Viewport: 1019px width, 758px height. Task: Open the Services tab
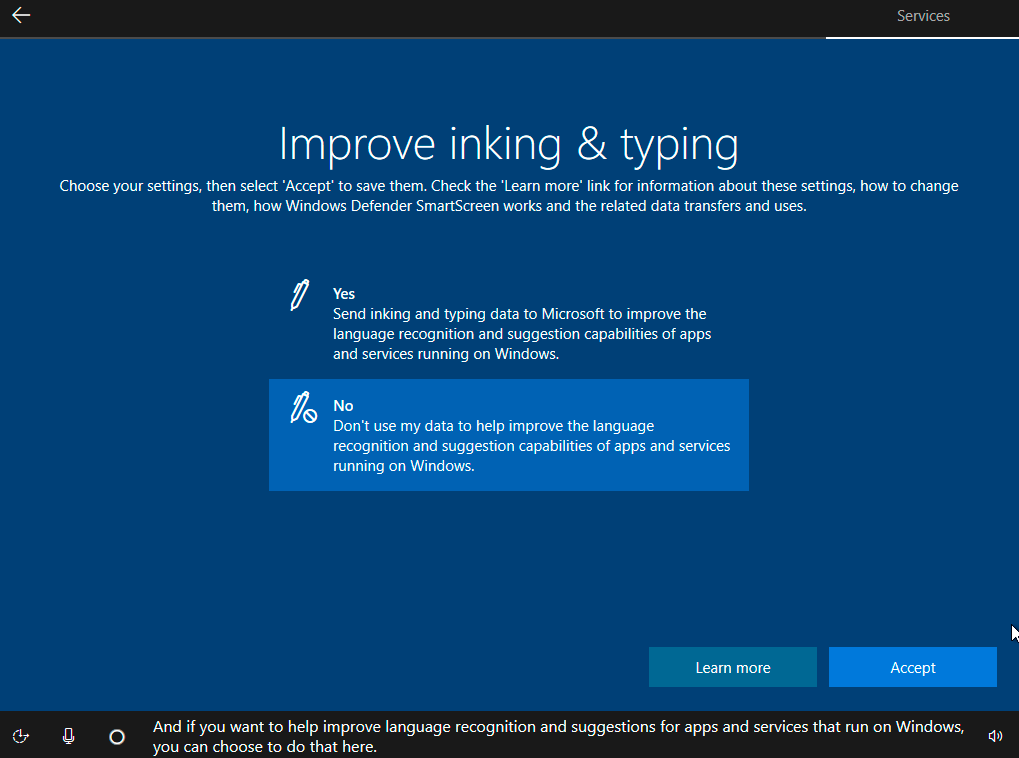[923, 16]
